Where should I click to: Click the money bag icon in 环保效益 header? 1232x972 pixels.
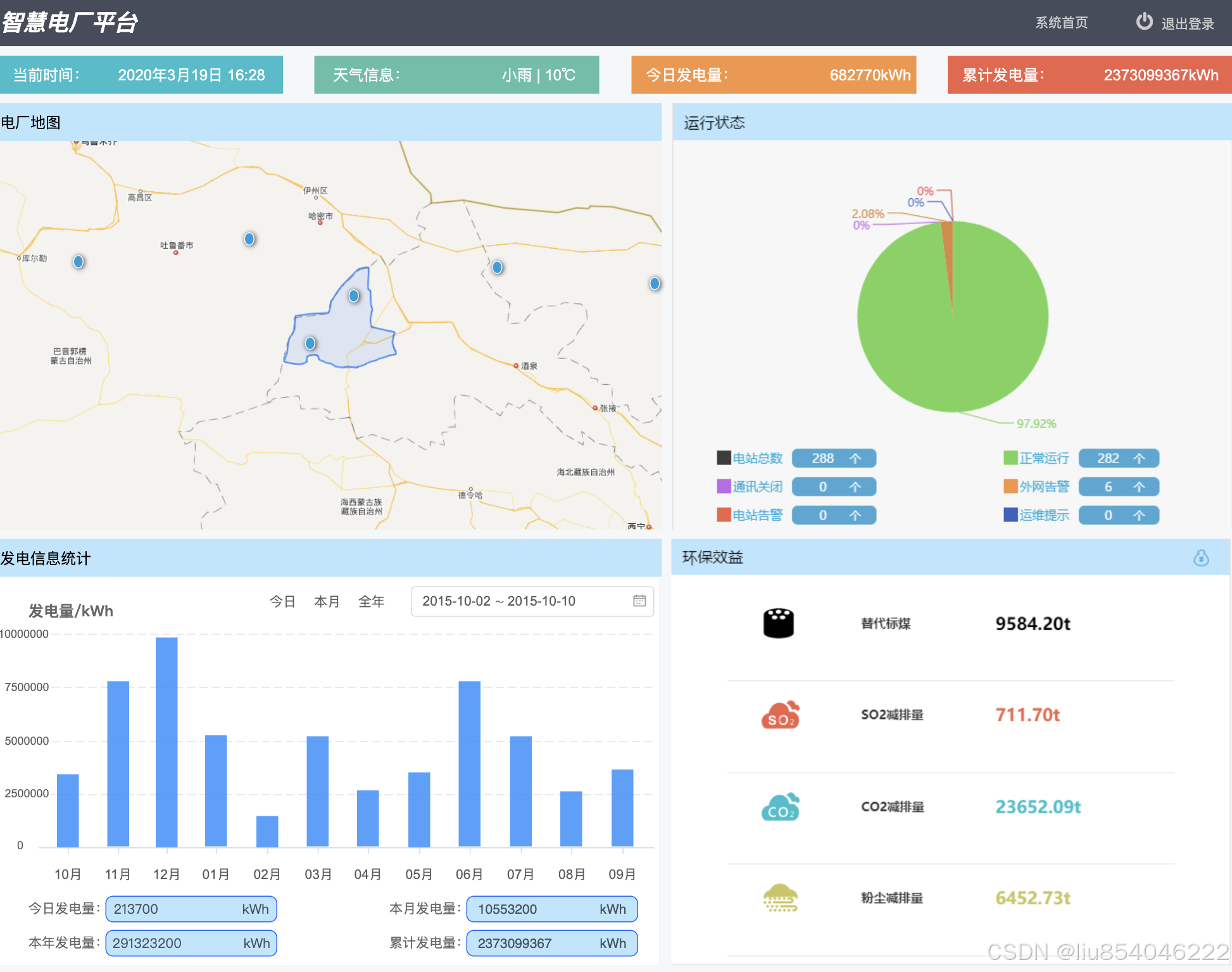[1201, 558]
